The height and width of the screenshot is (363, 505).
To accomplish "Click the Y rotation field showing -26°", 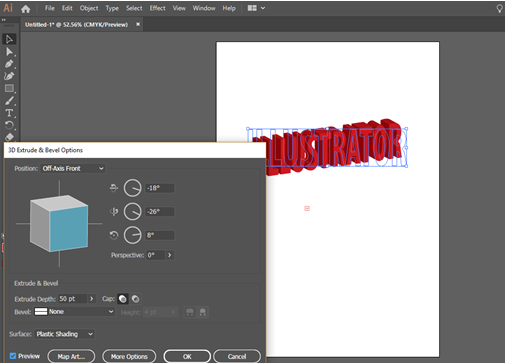I will pos(160,211).
